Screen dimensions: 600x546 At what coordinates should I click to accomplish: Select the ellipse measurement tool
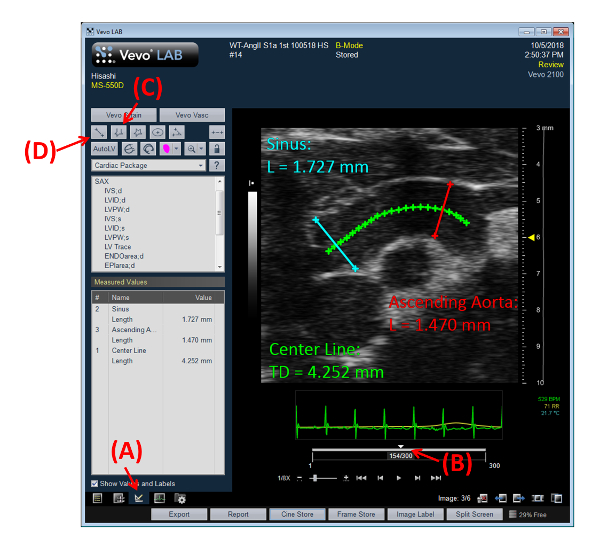[157, 132]
